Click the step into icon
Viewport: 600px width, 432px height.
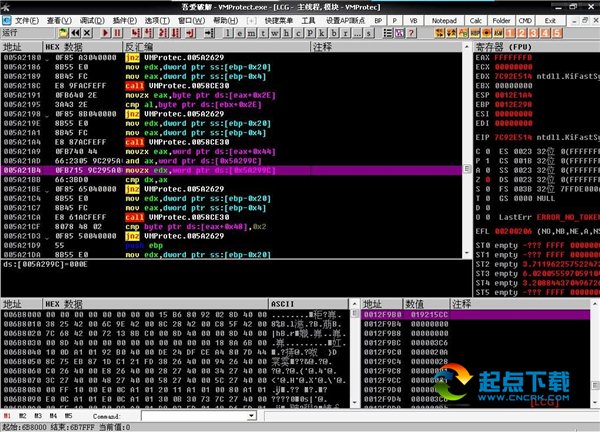coord(136,33)
